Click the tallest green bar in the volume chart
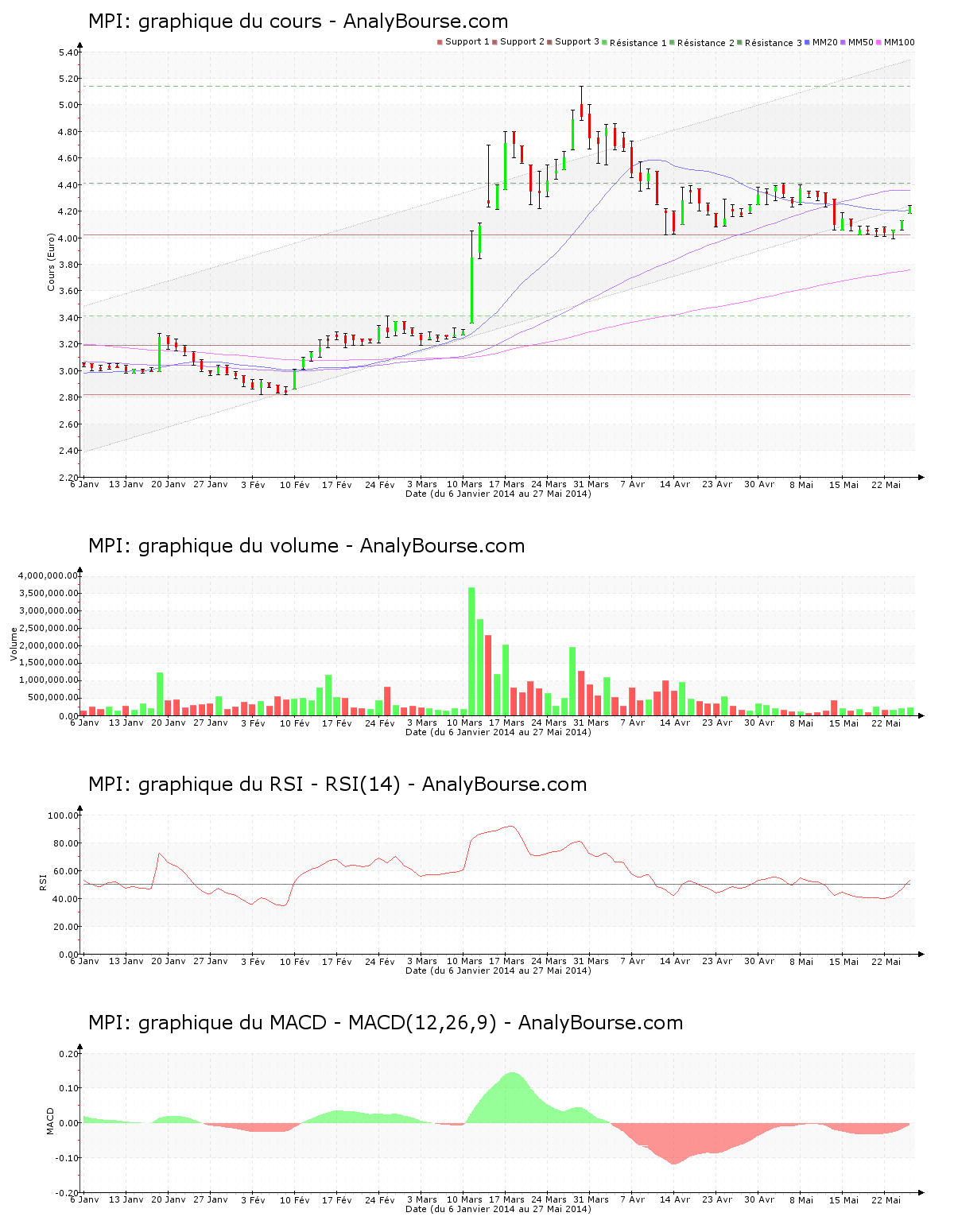954x1232 pixels. pyautogui.click(x=471, y=652)
